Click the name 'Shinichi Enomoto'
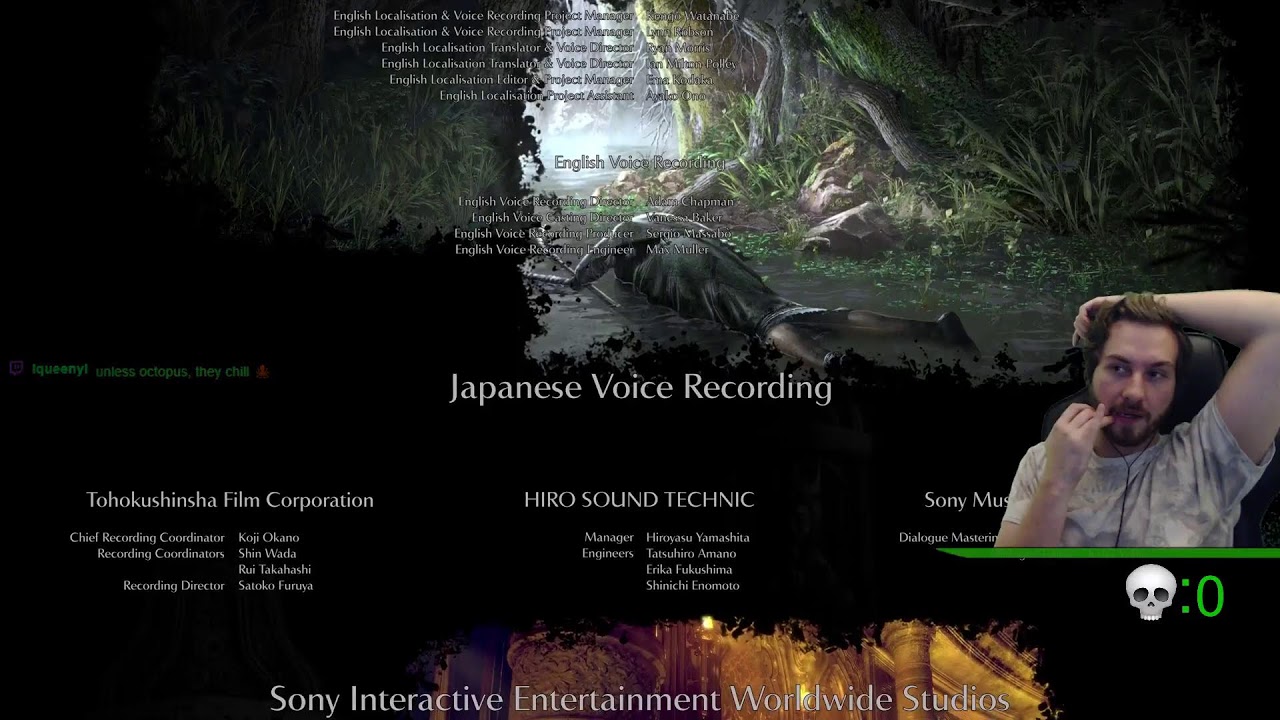 pos(692,586)
